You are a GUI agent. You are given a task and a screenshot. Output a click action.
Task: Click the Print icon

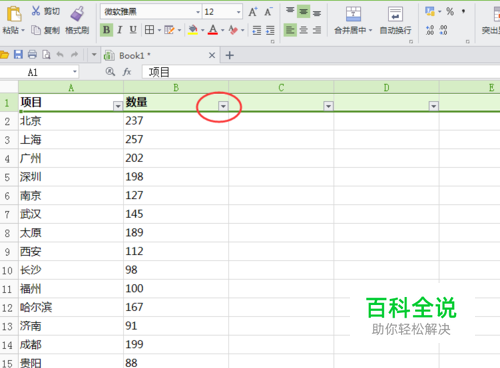pyautogui.click(x=32, y=55)
